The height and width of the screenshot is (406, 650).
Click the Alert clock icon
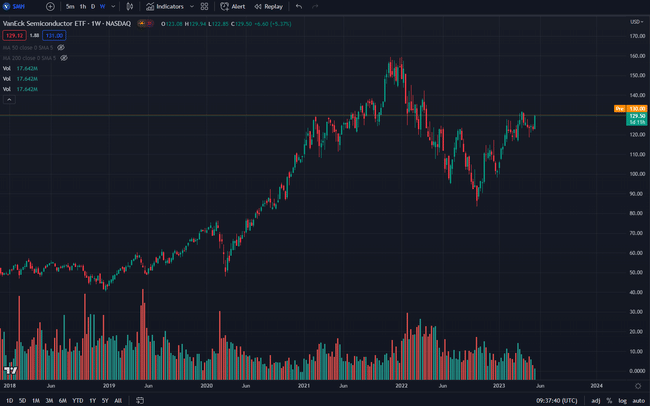click(x=225, y=6)
